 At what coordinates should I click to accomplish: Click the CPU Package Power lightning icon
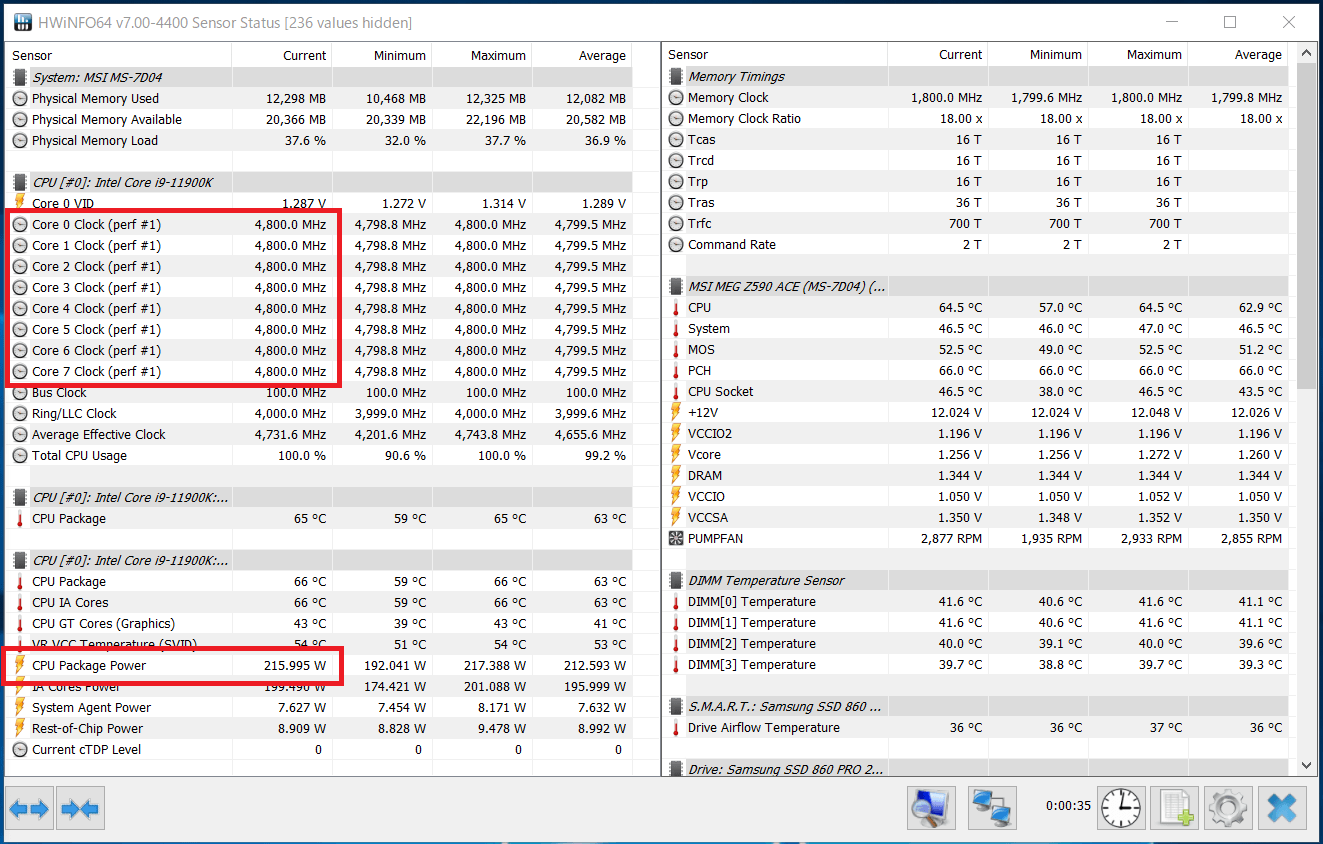[x=20, y=665]
